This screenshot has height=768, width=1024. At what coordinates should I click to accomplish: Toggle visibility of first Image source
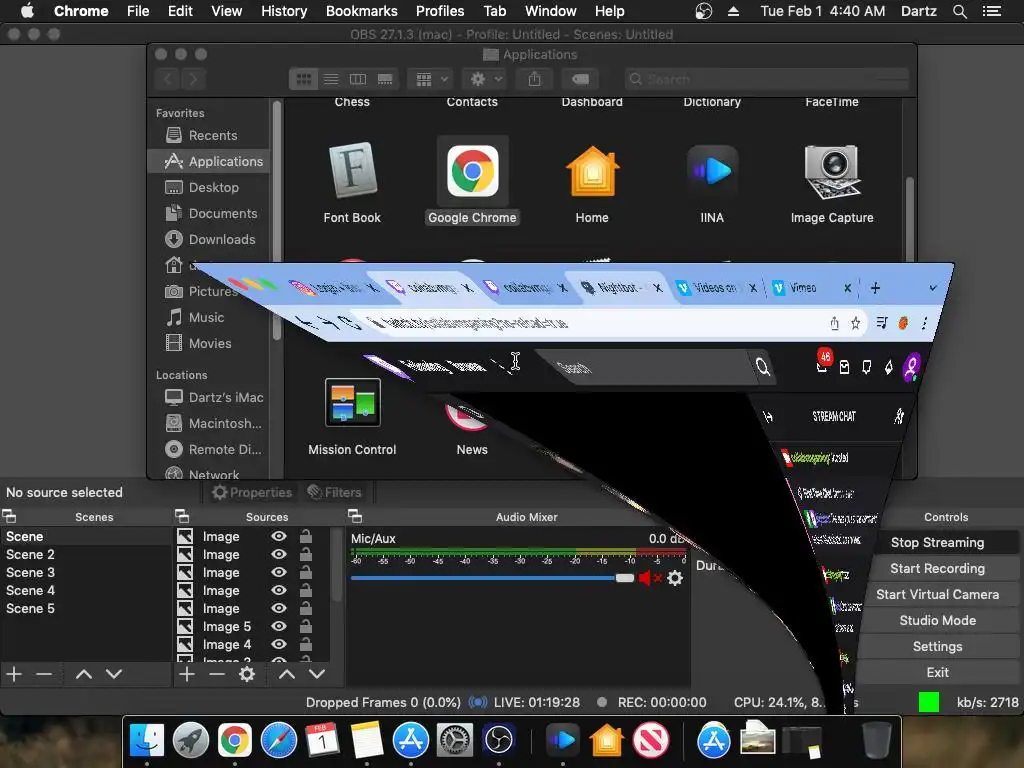pyautogui.click(x=279, y=536)
